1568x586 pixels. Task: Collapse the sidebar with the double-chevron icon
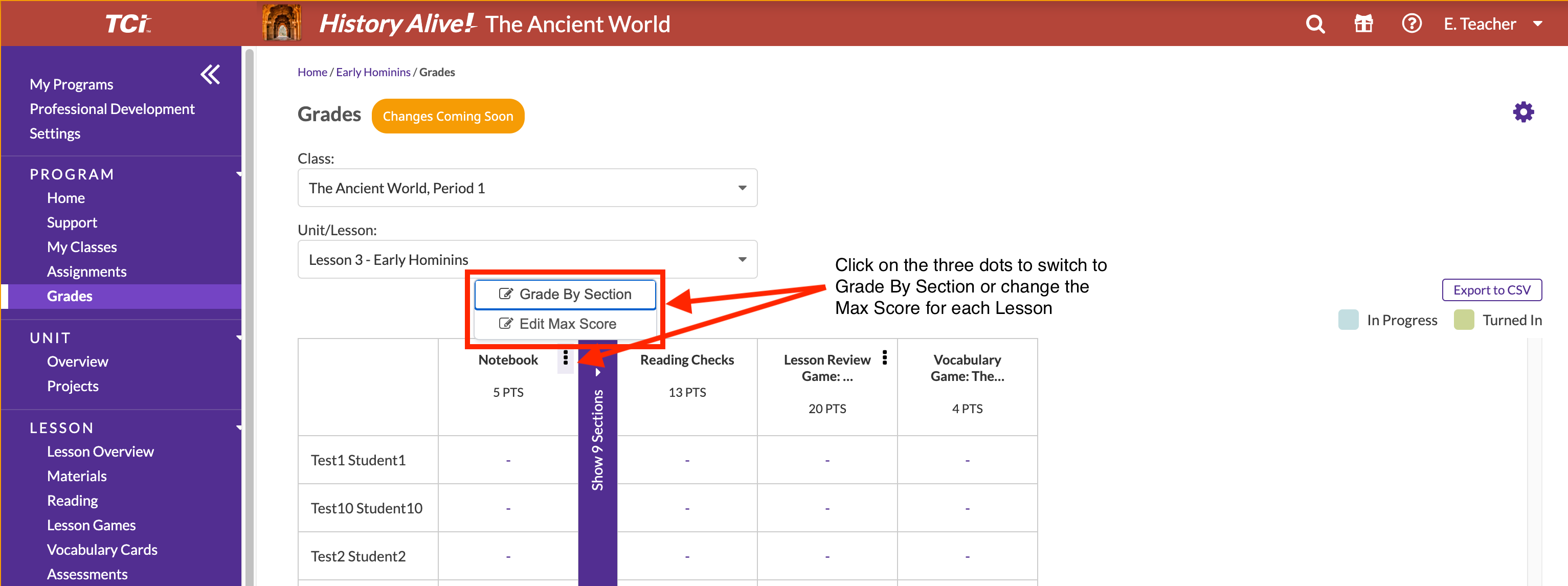(210, 74)
